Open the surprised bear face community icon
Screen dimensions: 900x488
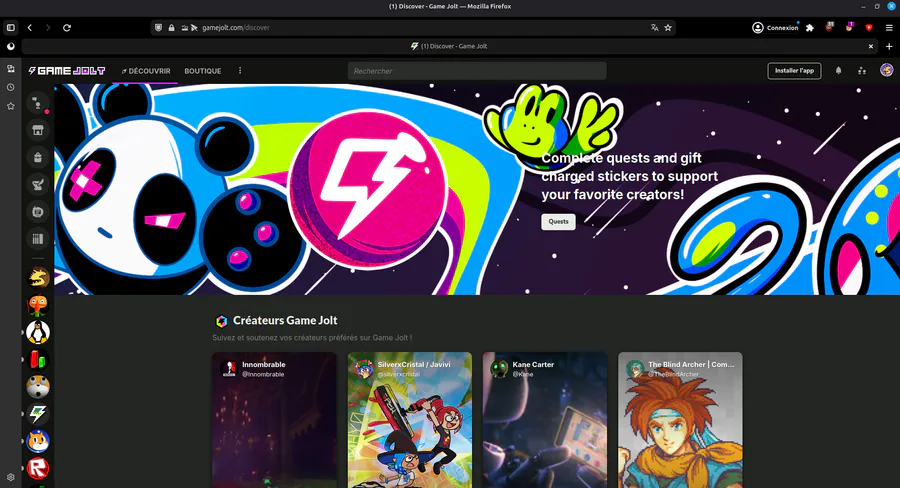[38, 387]
